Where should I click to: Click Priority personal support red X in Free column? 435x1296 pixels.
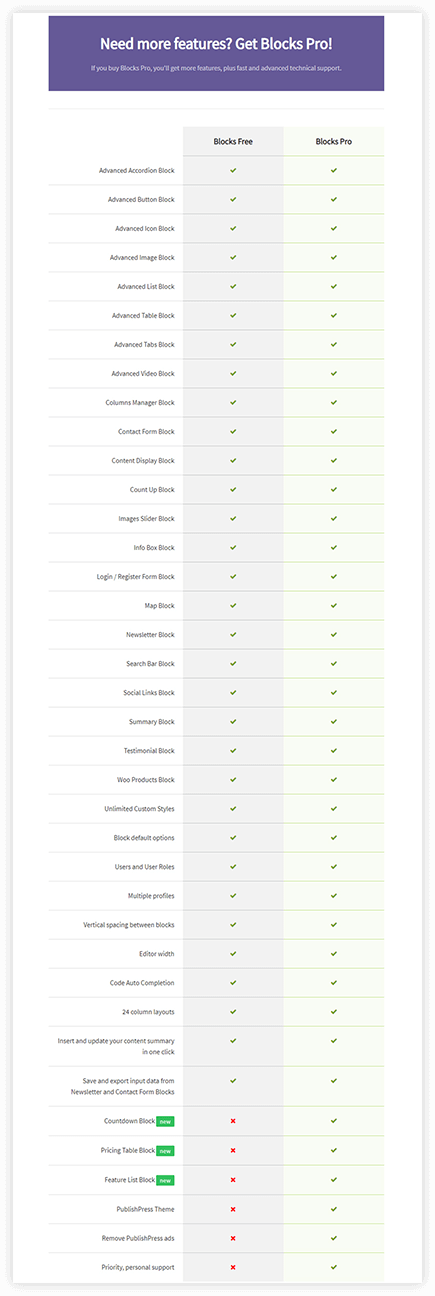point(233,1267)
